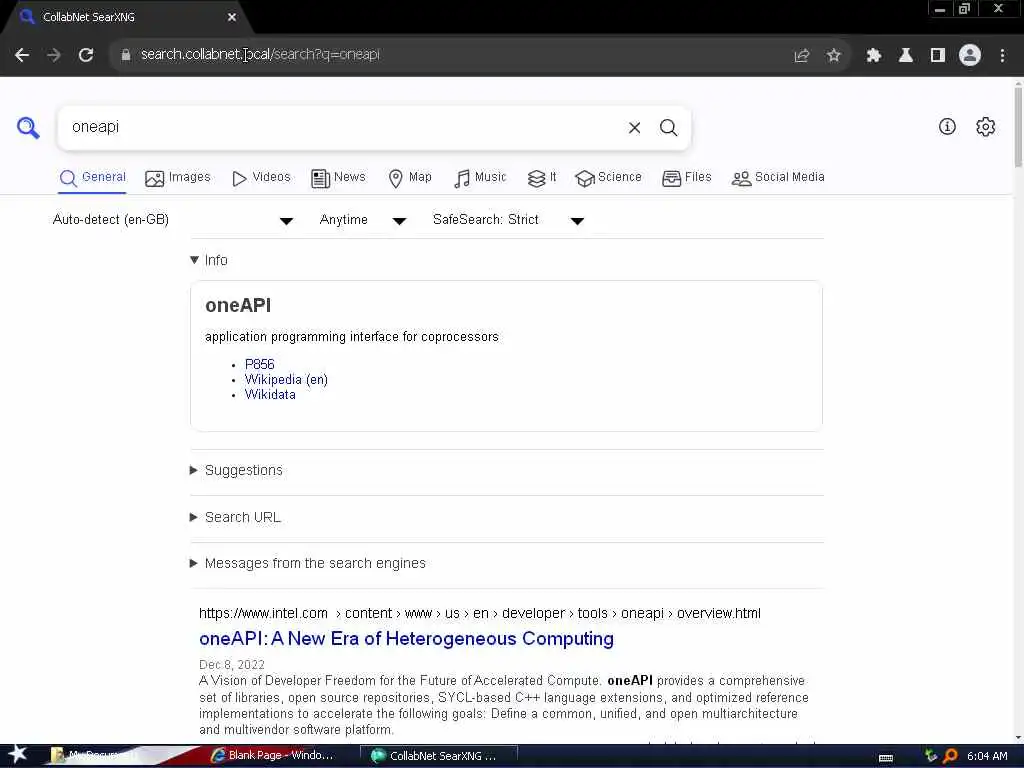The width and height of the screenshot is (1024, 768).
Task: Click the browser address bar URL
Action: click(260, 55)
